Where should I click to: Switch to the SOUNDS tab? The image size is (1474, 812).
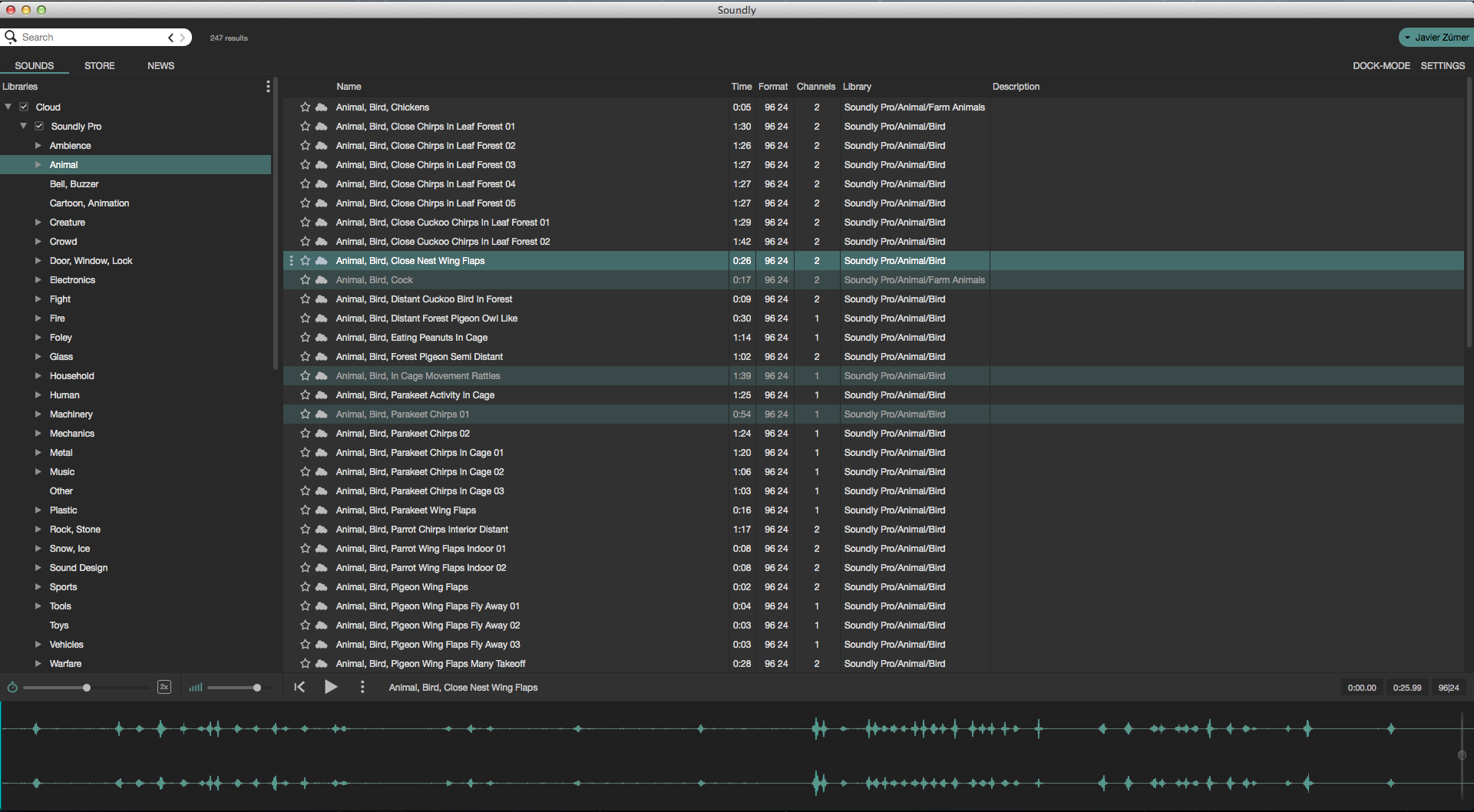tap(35, 66)
